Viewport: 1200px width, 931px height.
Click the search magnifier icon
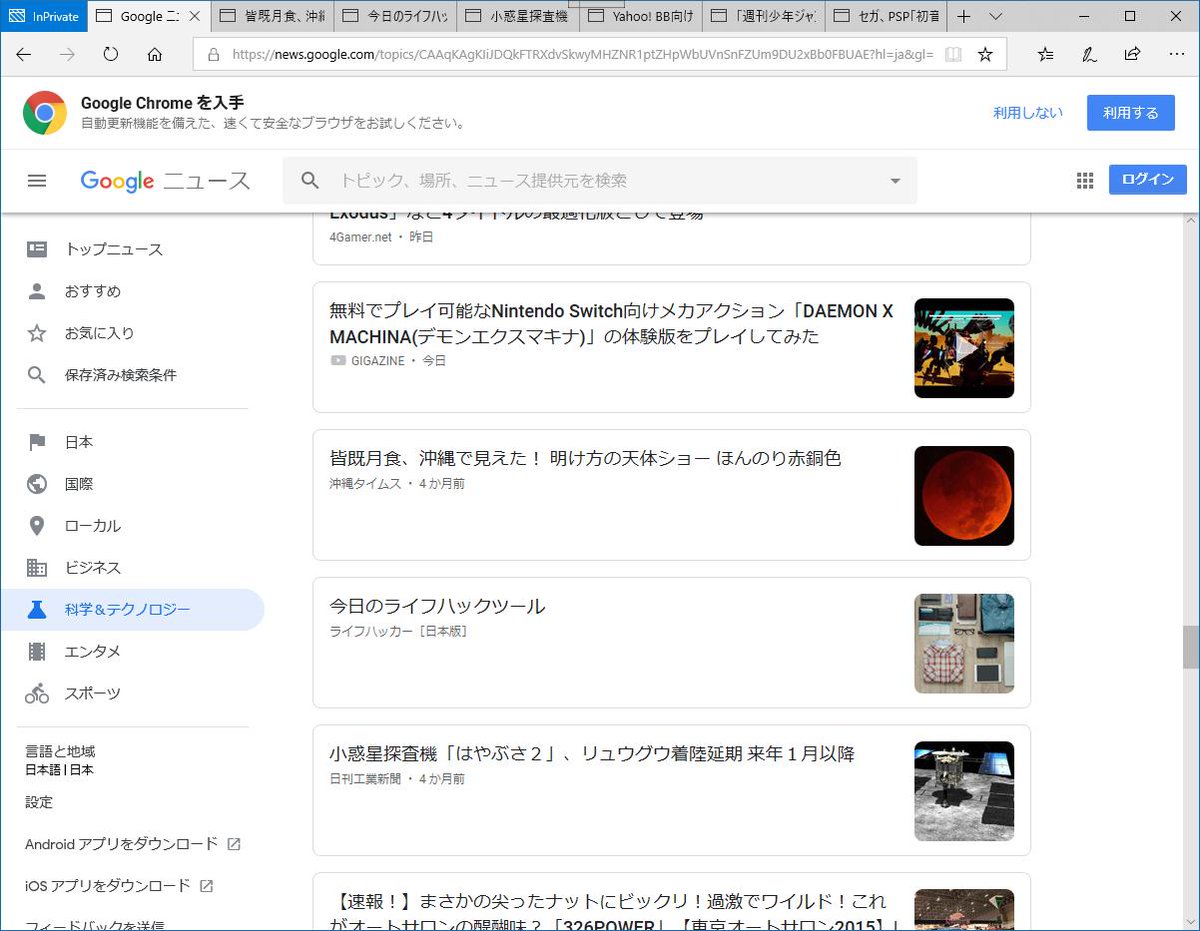(x=310, y=181)
